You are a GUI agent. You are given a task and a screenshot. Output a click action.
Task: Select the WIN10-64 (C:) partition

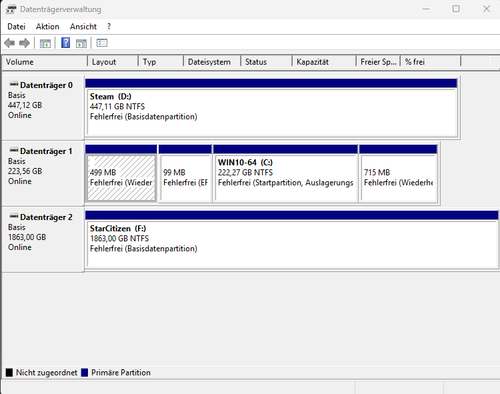tap(286, 174)
